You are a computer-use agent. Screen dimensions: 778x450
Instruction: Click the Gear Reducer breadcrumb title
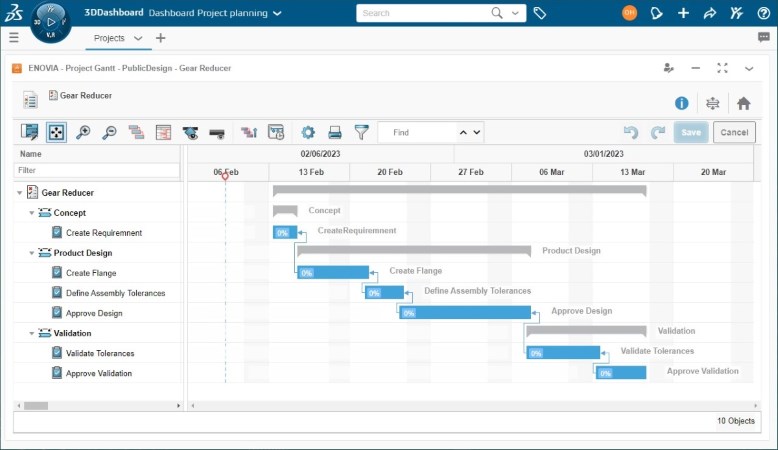pyautogui.click(x=85, y=95)
